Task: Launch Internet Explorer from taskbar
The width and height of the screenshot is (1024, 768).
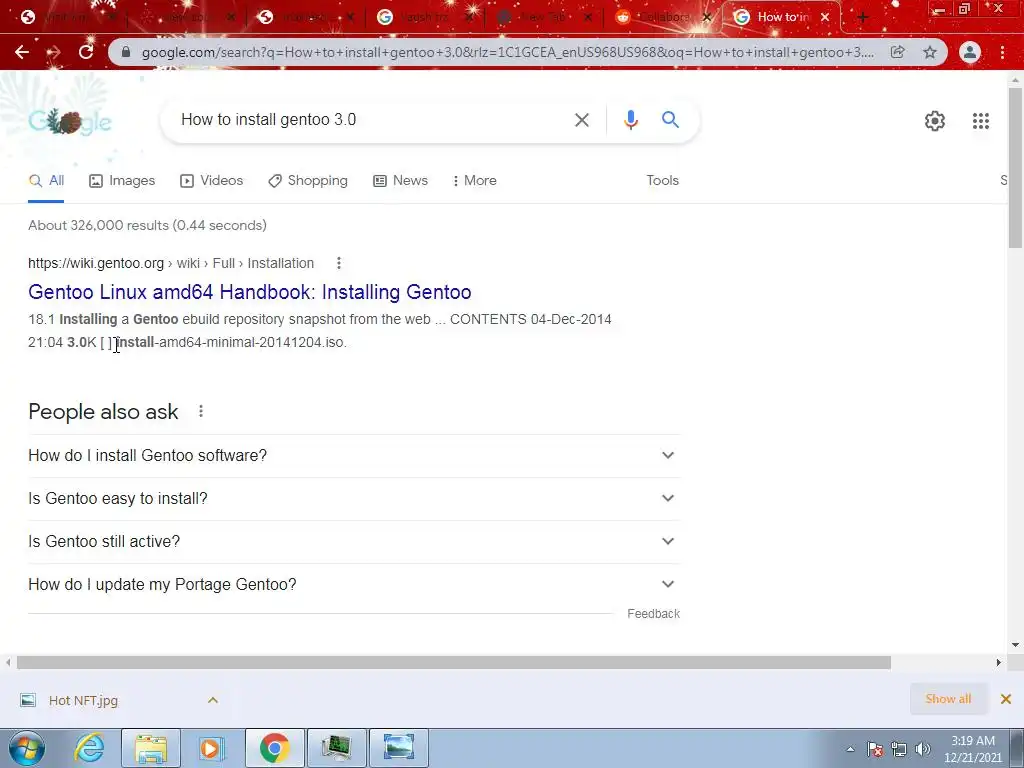Action: [89, 748]
